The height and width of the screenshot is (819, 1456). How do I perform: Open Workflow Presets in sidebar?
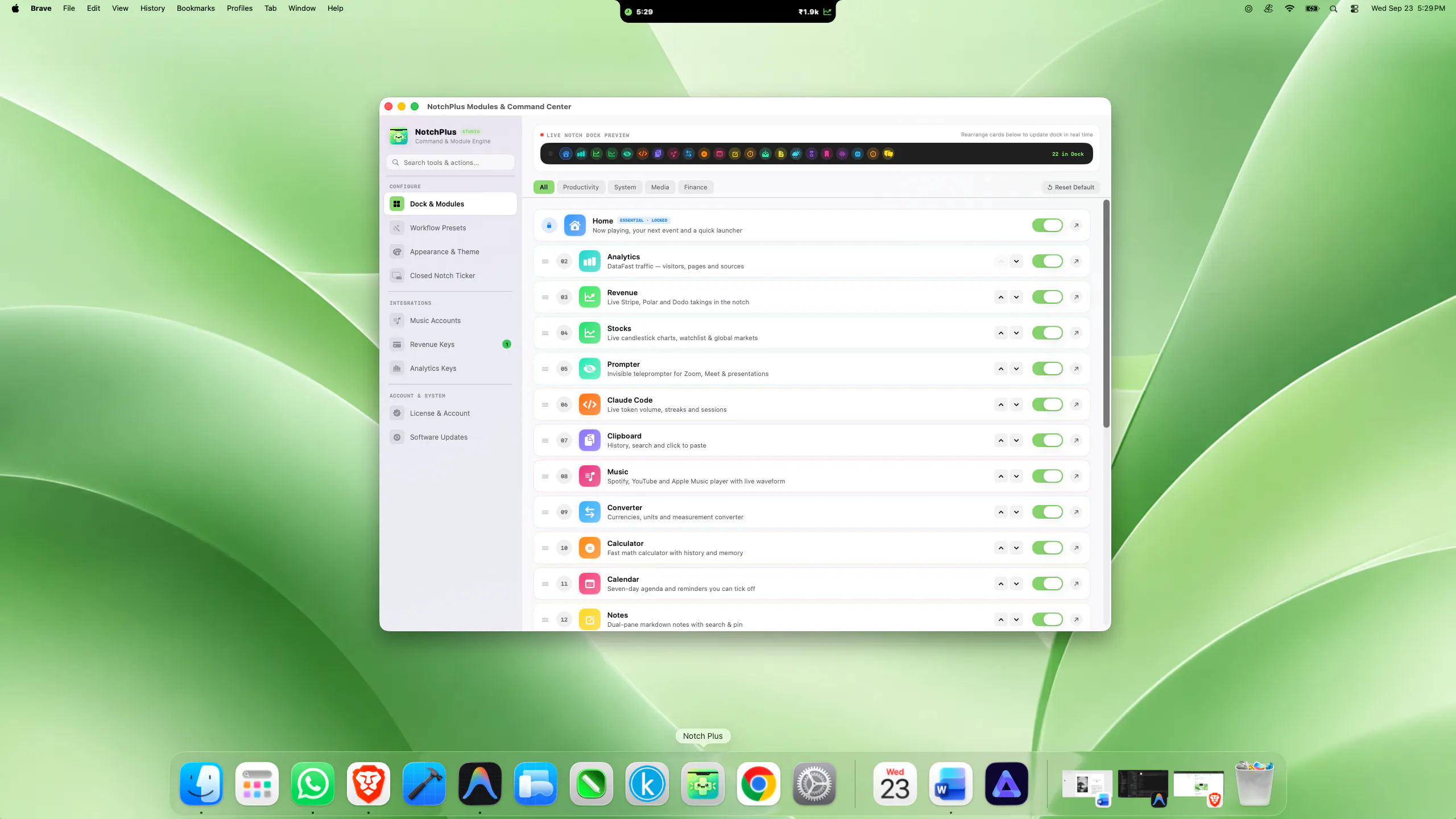(450, 227)
